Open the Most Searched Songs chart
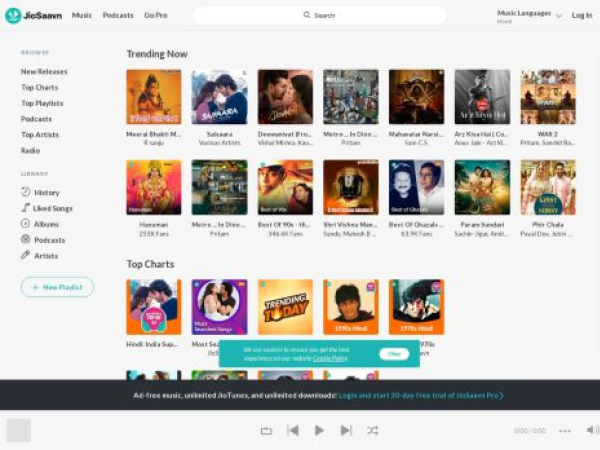This screenshot has height=450, width=600. pyautogui.click(x=220, y=307)
